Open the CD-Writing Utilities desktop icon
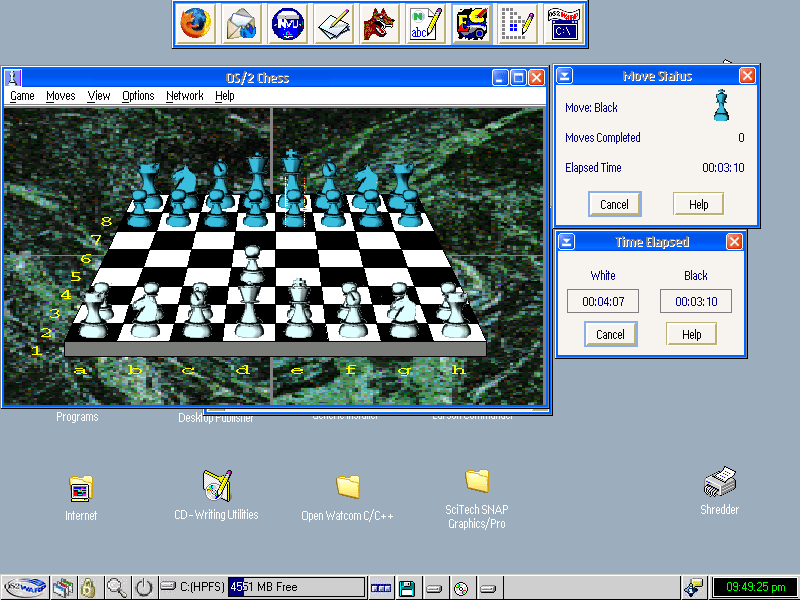The image size is (800, 600). (x=216, y=486)
